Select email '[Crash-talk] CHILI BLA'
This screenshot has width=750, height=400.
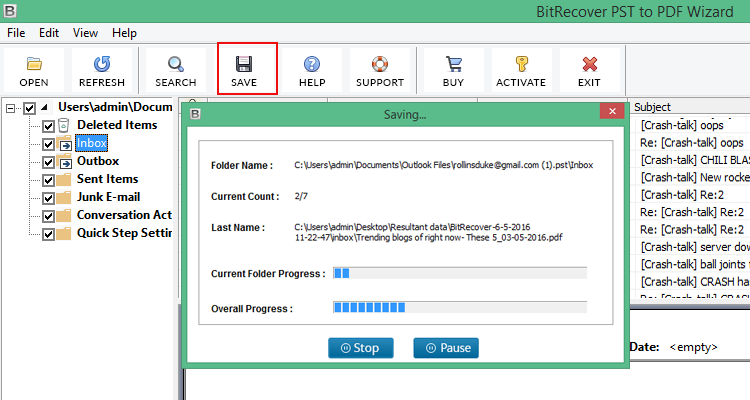(693, 160)
